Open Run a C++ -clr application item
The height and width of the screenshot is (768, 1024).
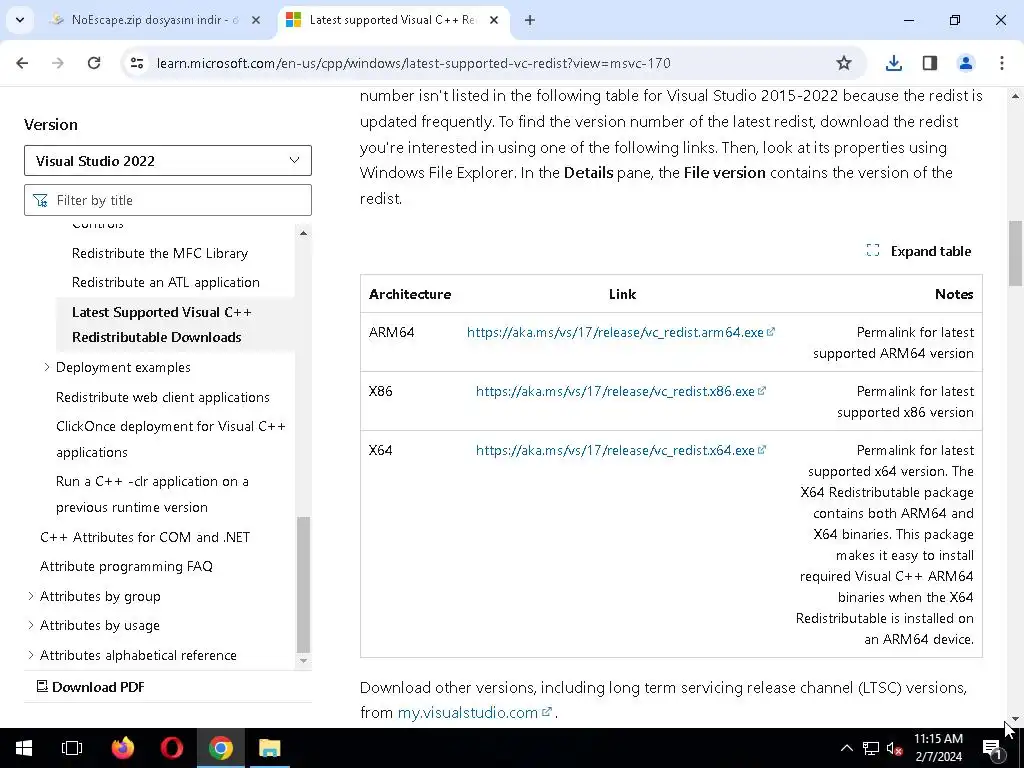(x=152, y=494)
